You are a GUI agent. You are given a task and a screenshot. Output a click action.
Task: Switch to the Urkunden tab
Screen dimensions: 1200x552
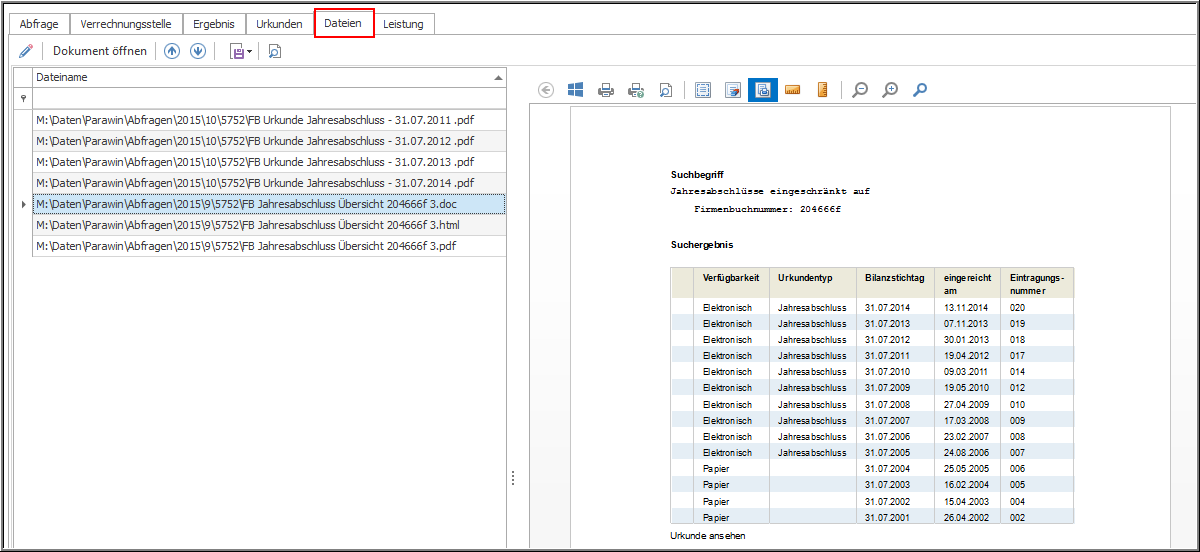[x=279, y=24]
